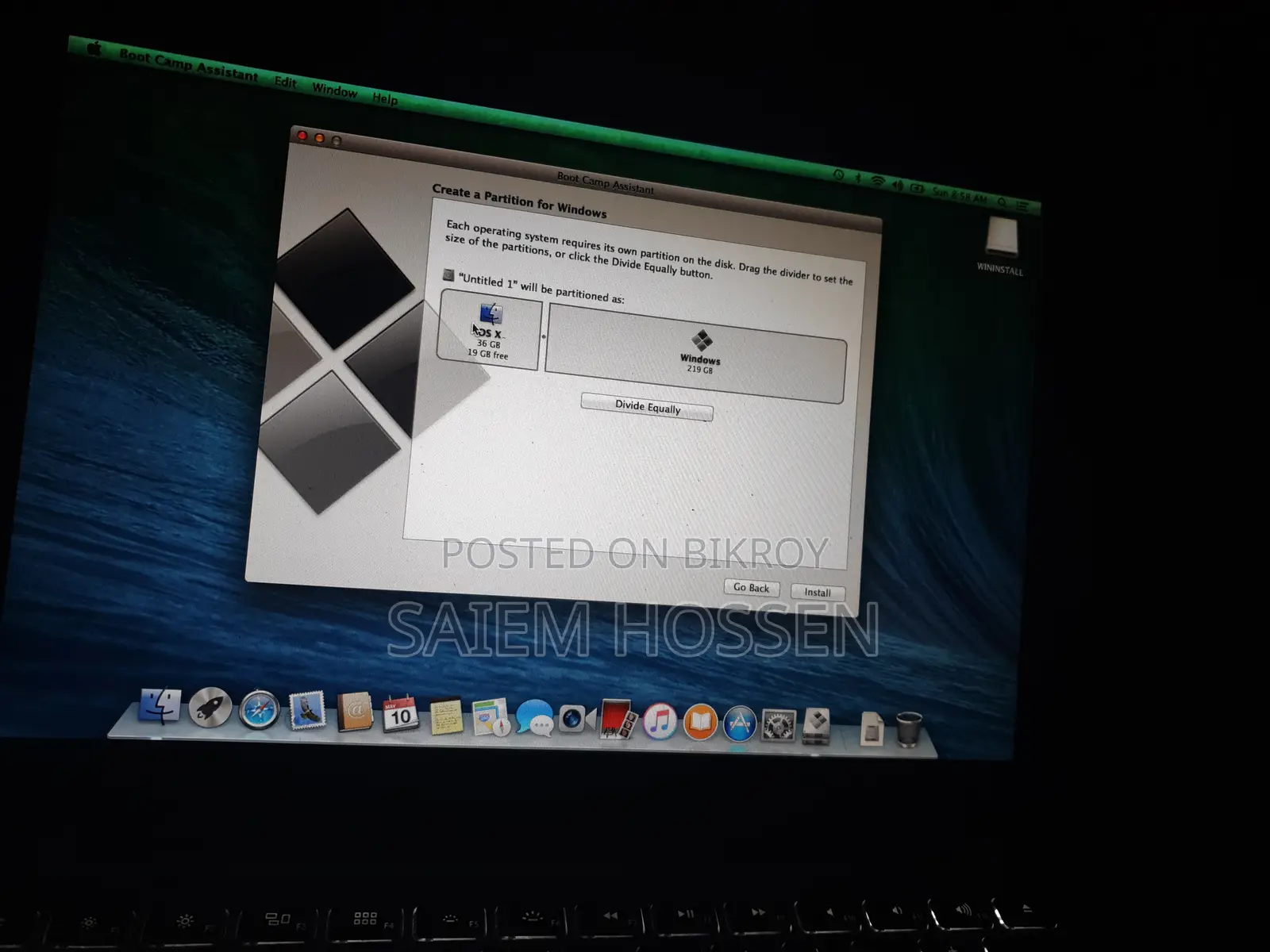
Task: Open Mail stamp icon in Dock
Action: (x=306, y=712)
